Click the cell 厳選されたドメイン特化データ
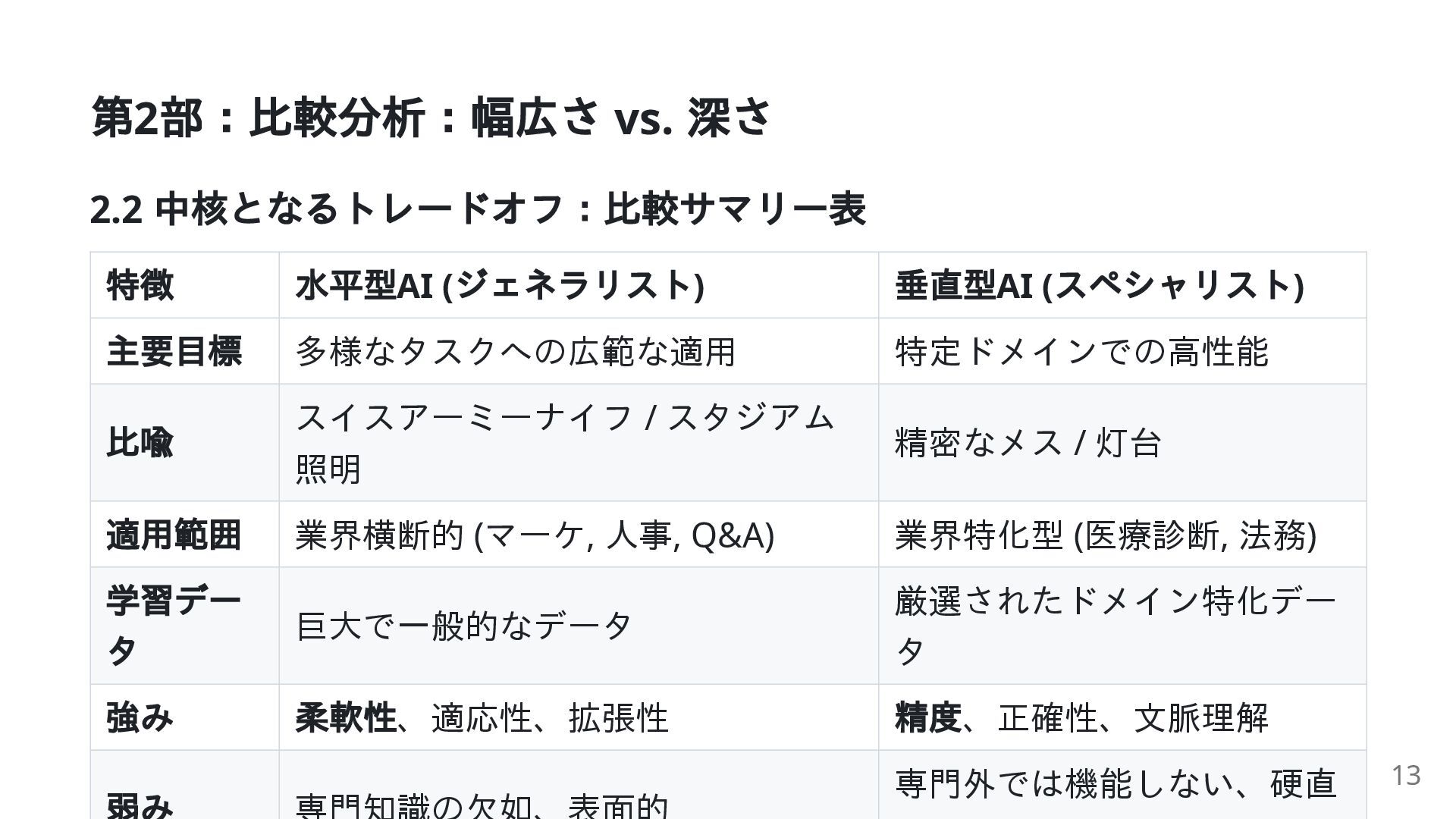Viewport: 1456px width, 819px height. [1122, 626]
